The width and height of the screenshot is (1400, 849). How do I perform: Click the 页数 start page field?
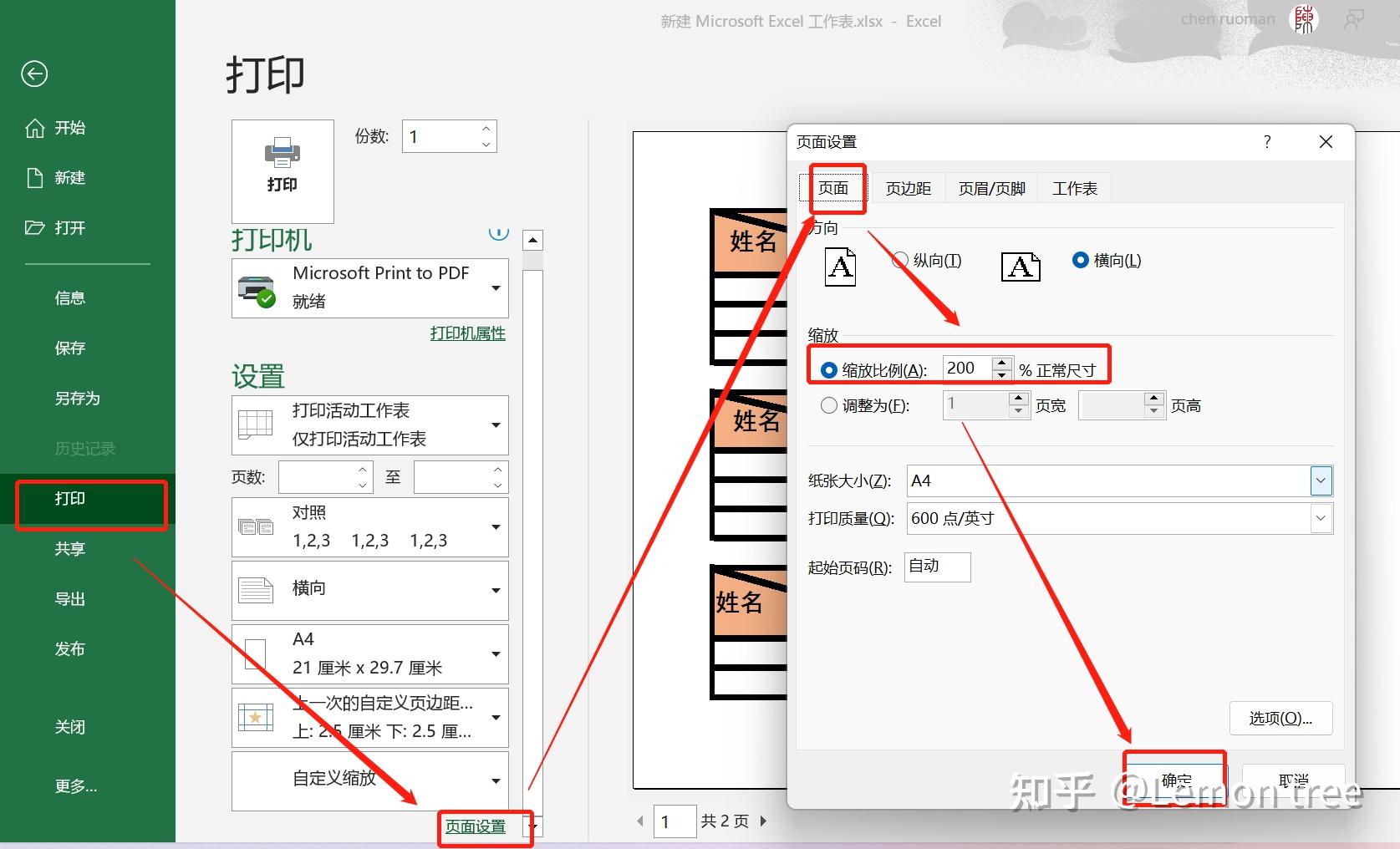[x=318, y=477]
